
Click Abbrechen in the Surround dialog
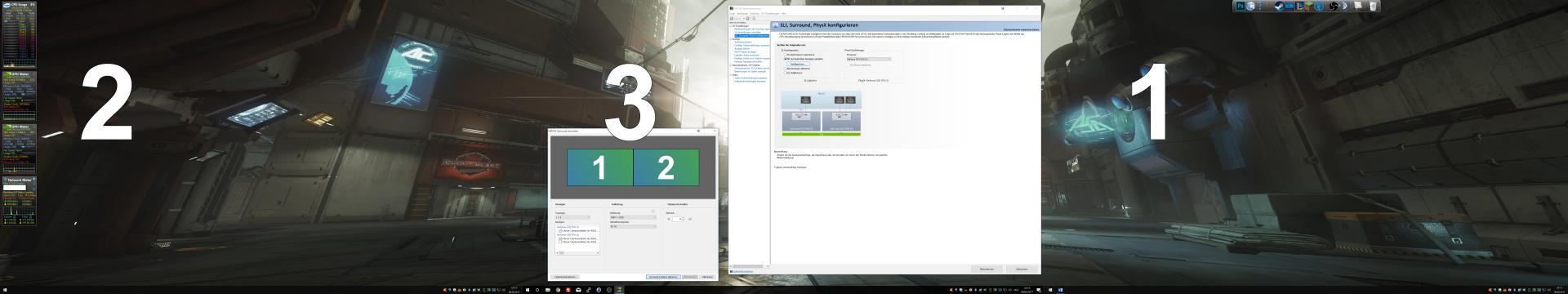[707, 277]
